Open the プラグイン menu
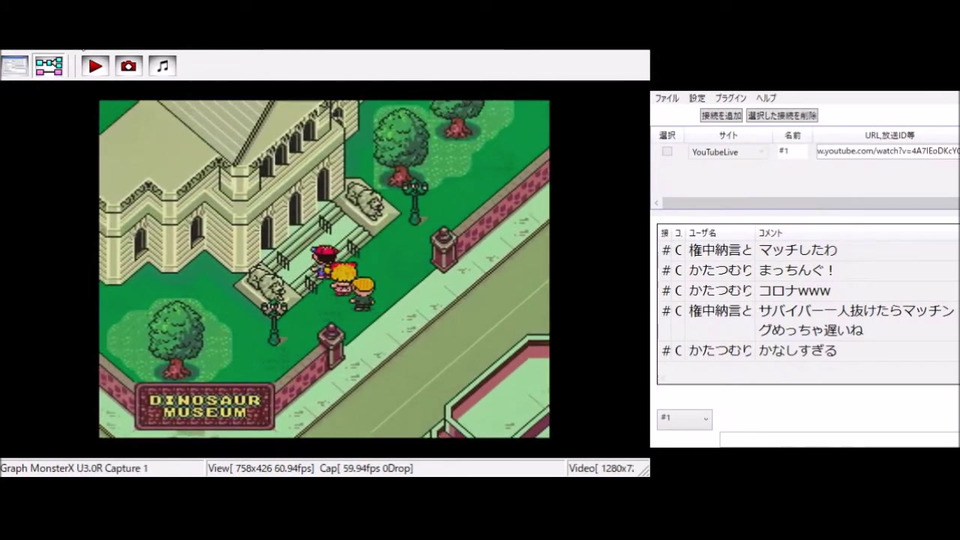This screenshot has height=540, width=960. point(730,98)
